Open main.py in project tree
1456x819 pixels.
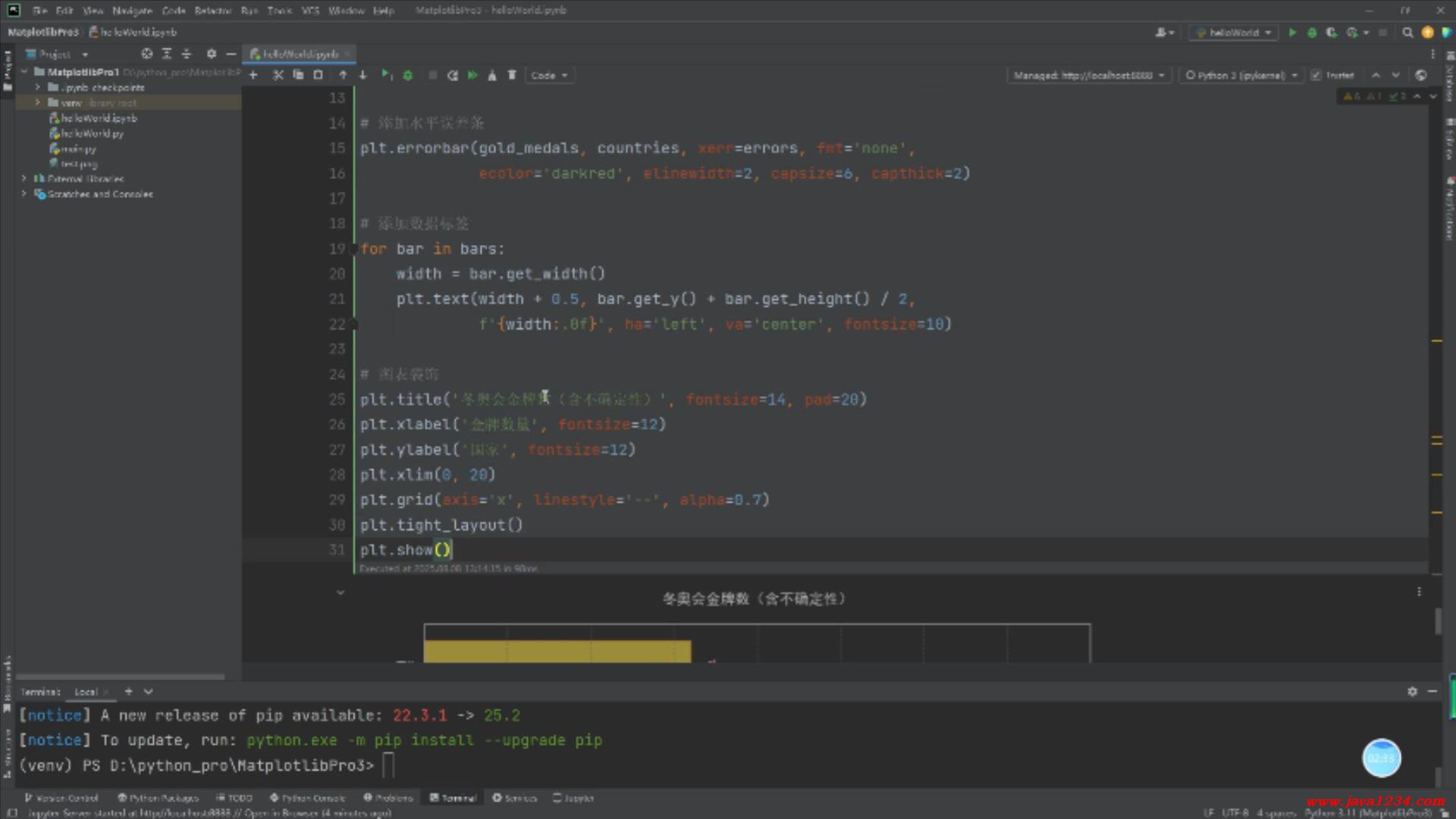click(x=78, y=149)
